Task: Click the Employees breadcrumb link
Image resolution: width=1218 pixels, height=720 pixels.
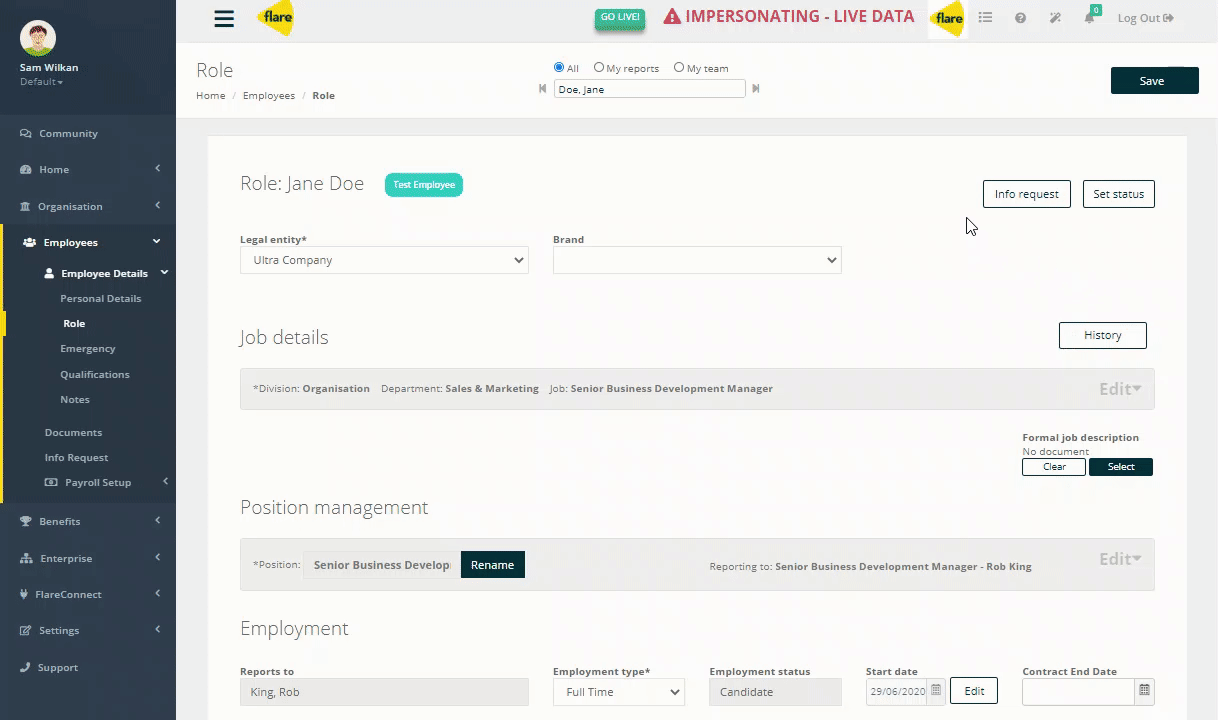Action: point(269,96)
